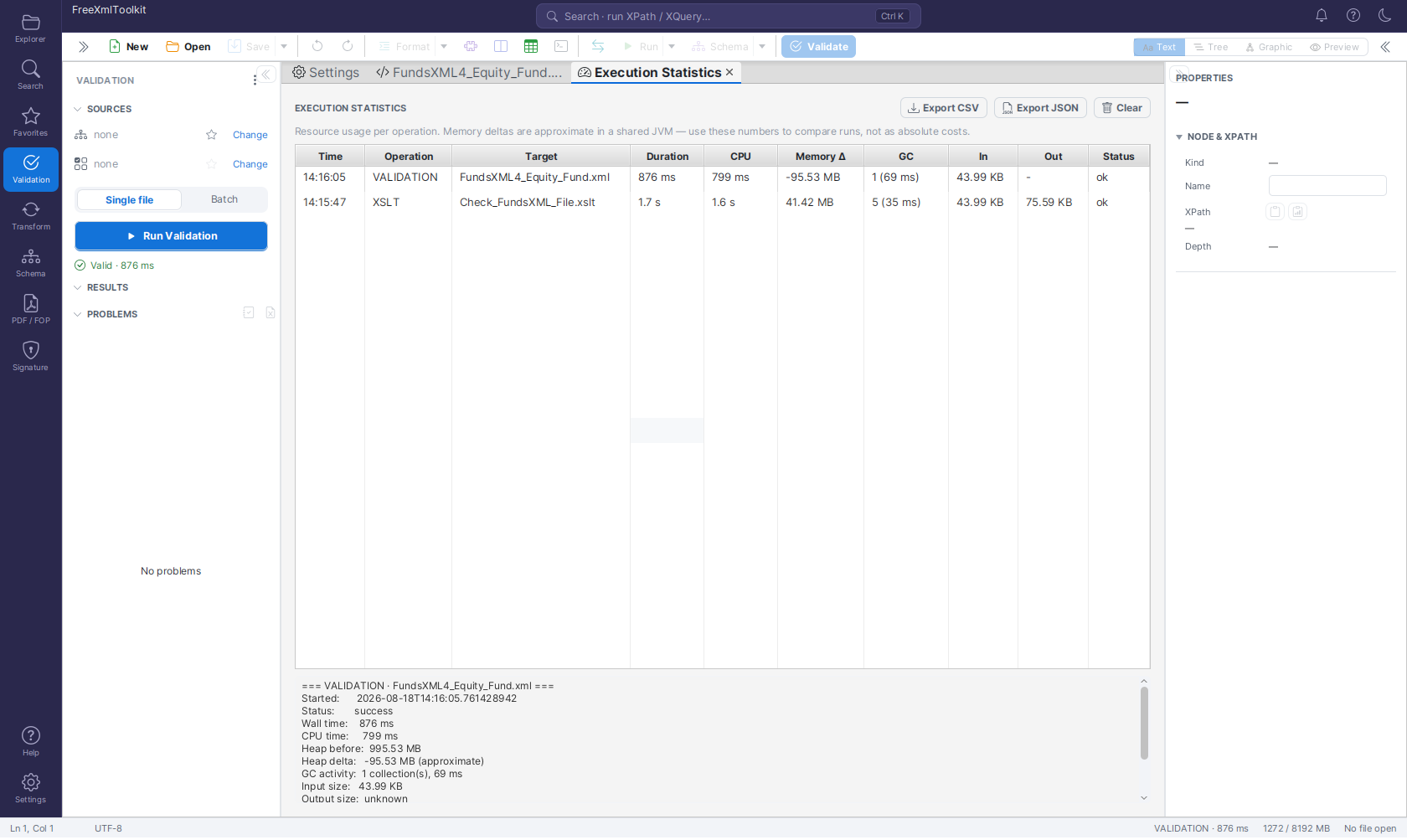This screenshot has height=840, width=1407.
Task: Click the puzzle piece plugin icon
Action: click(471, 47)
